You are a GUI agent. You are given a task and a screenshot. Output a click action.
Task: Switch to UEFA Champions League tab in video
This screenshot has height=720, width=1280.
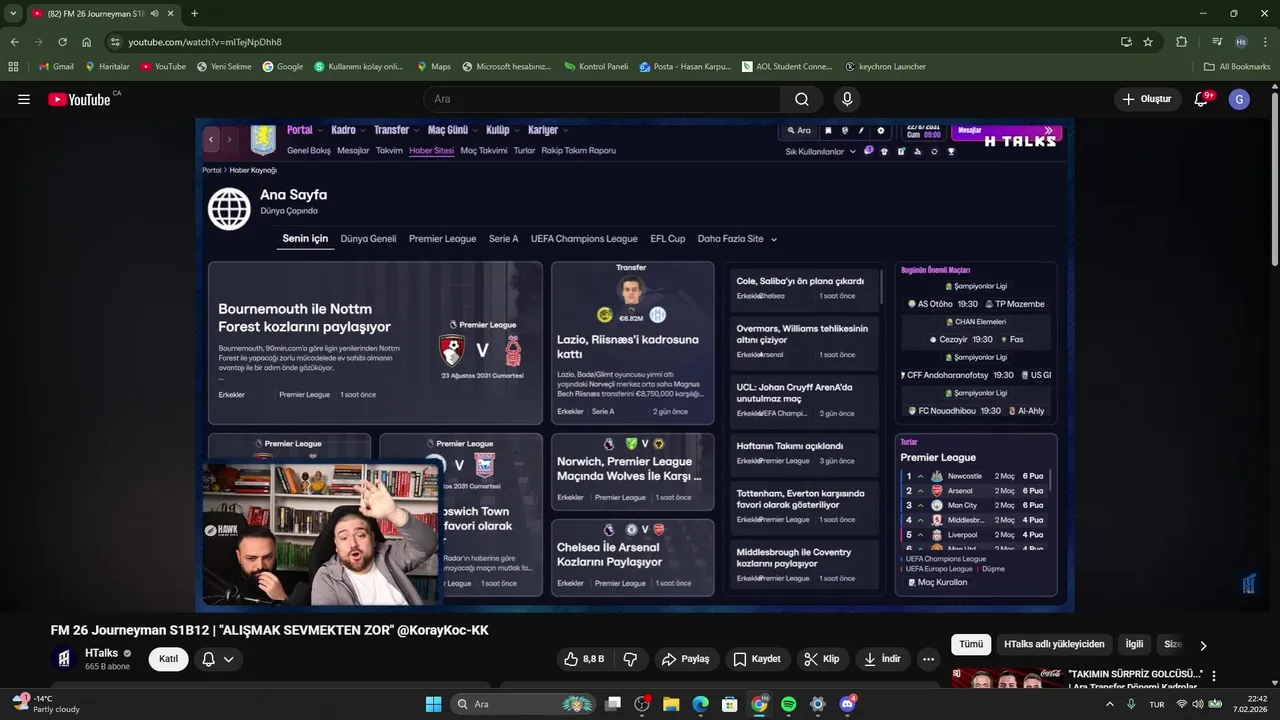click(x=584, y=239)
